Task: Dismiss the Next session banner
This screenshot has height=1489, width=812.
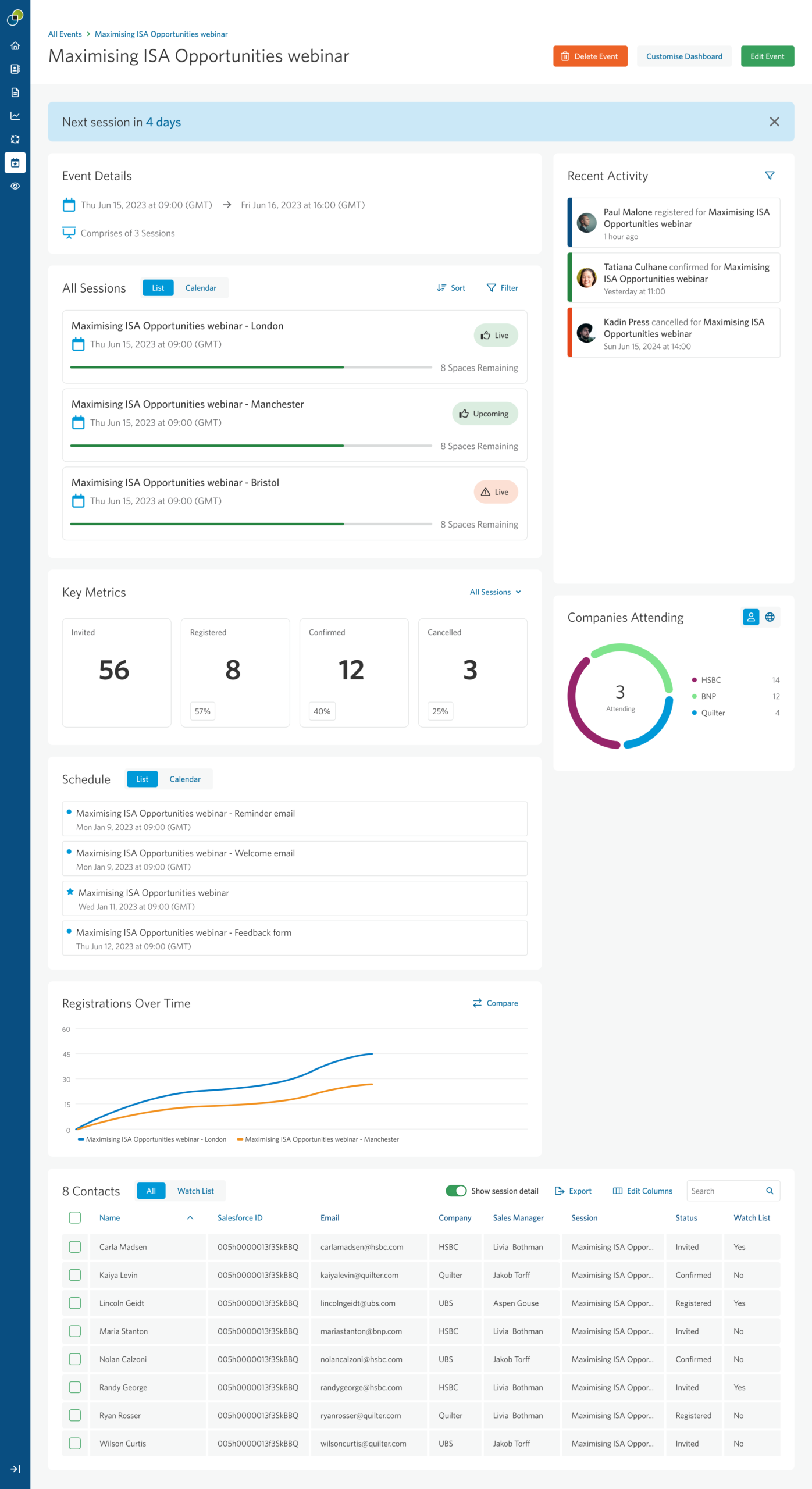Action: pos(774,122)
